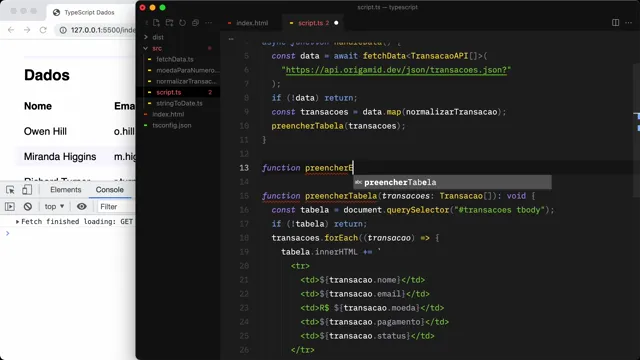Reload the browser page

coord(43,30)
